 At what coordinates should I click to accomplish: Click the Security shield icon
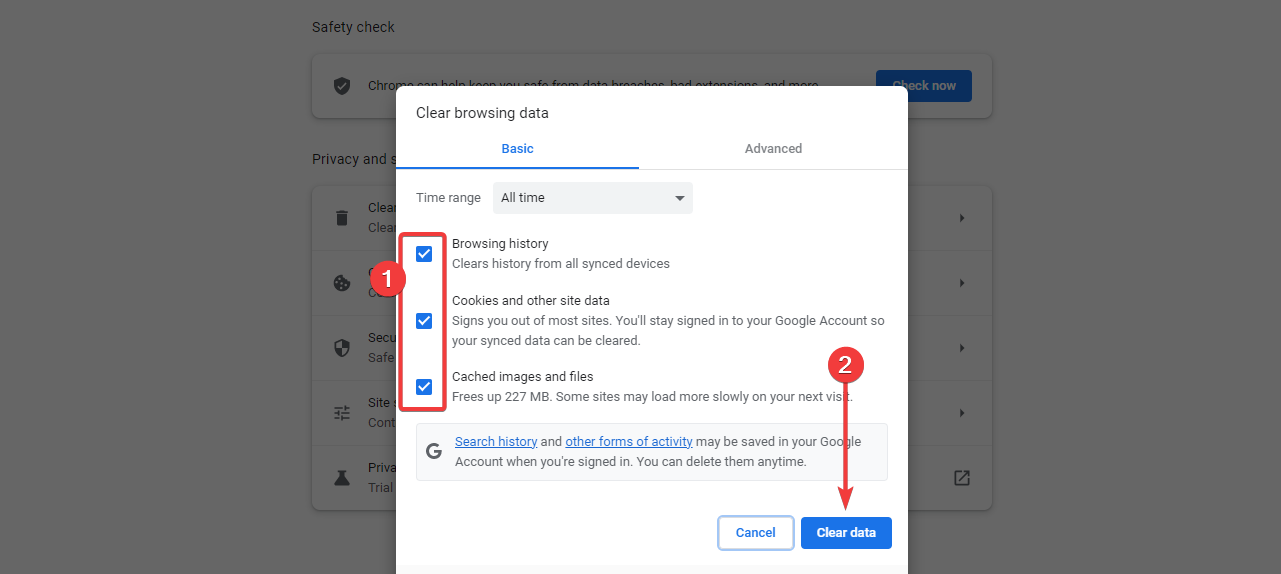[342, 348]
